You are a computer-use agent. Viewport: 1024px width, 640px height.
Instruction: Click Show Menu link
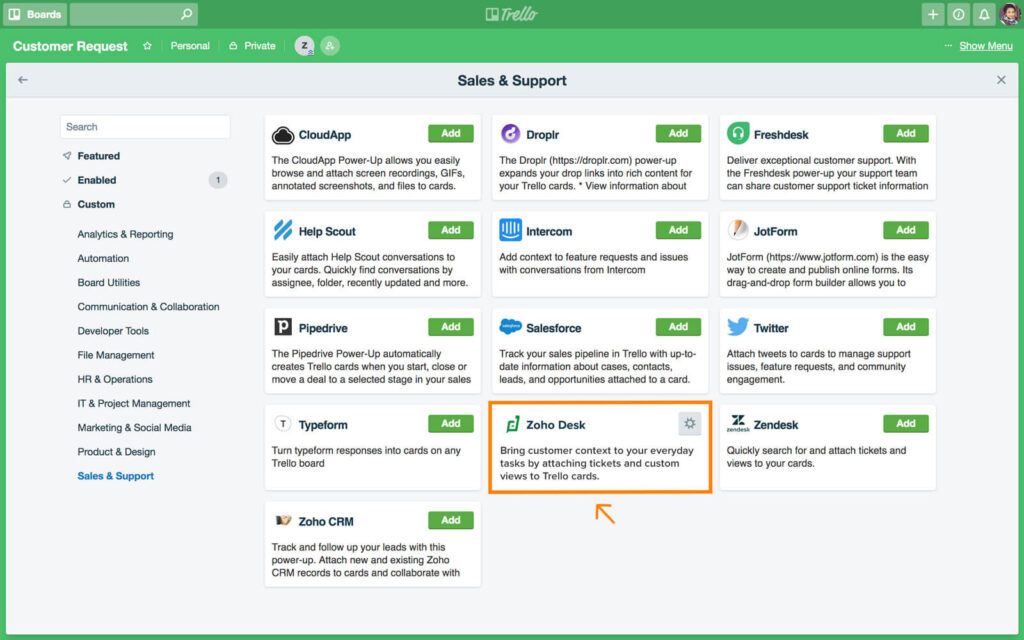pyautogui.click(x=985, y=46)
